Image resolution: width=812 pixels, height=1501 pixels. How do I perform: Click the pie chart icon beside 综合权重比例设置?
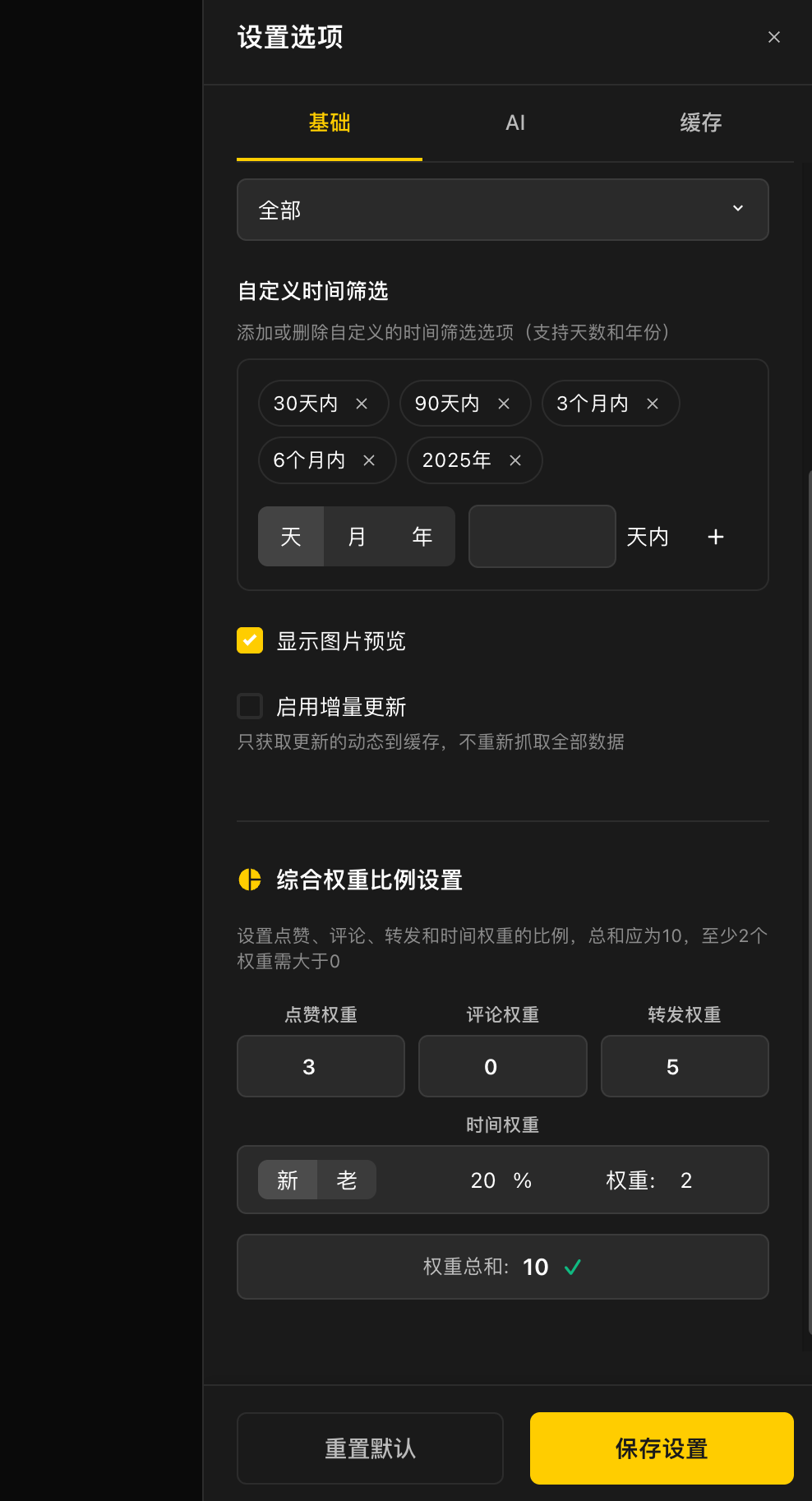[x=250, y=880]
